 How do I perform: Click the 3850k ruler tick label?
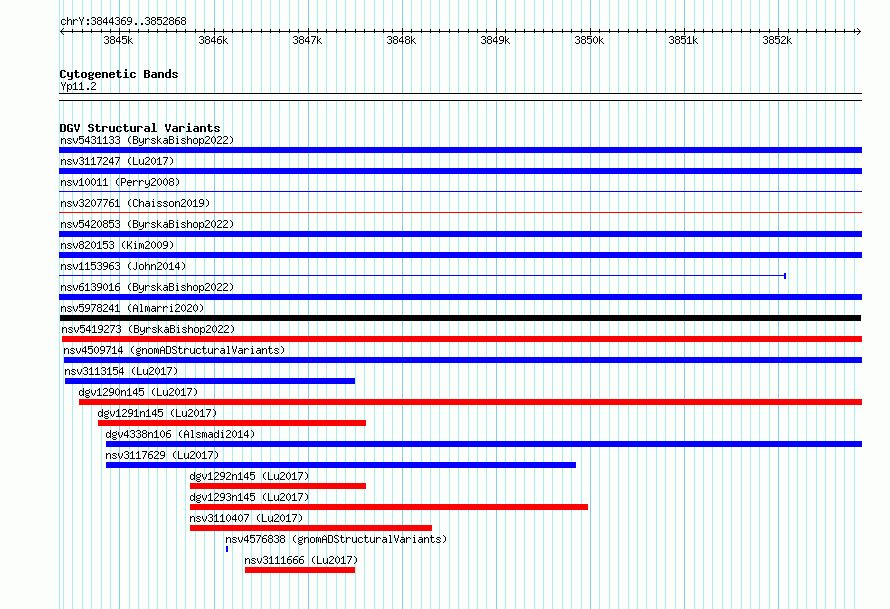click(589, 40)
